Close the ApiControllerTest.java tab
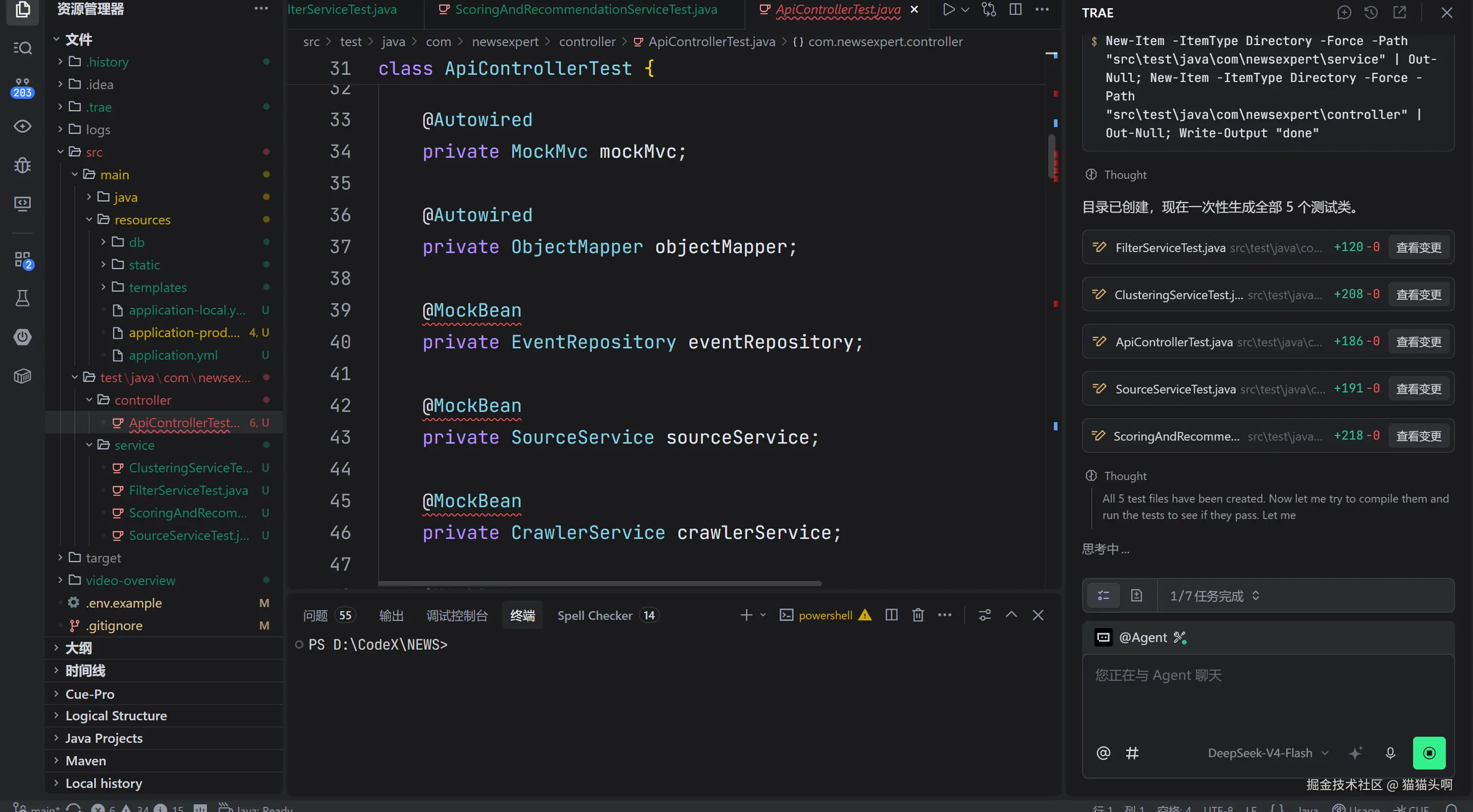 [915, 9]
